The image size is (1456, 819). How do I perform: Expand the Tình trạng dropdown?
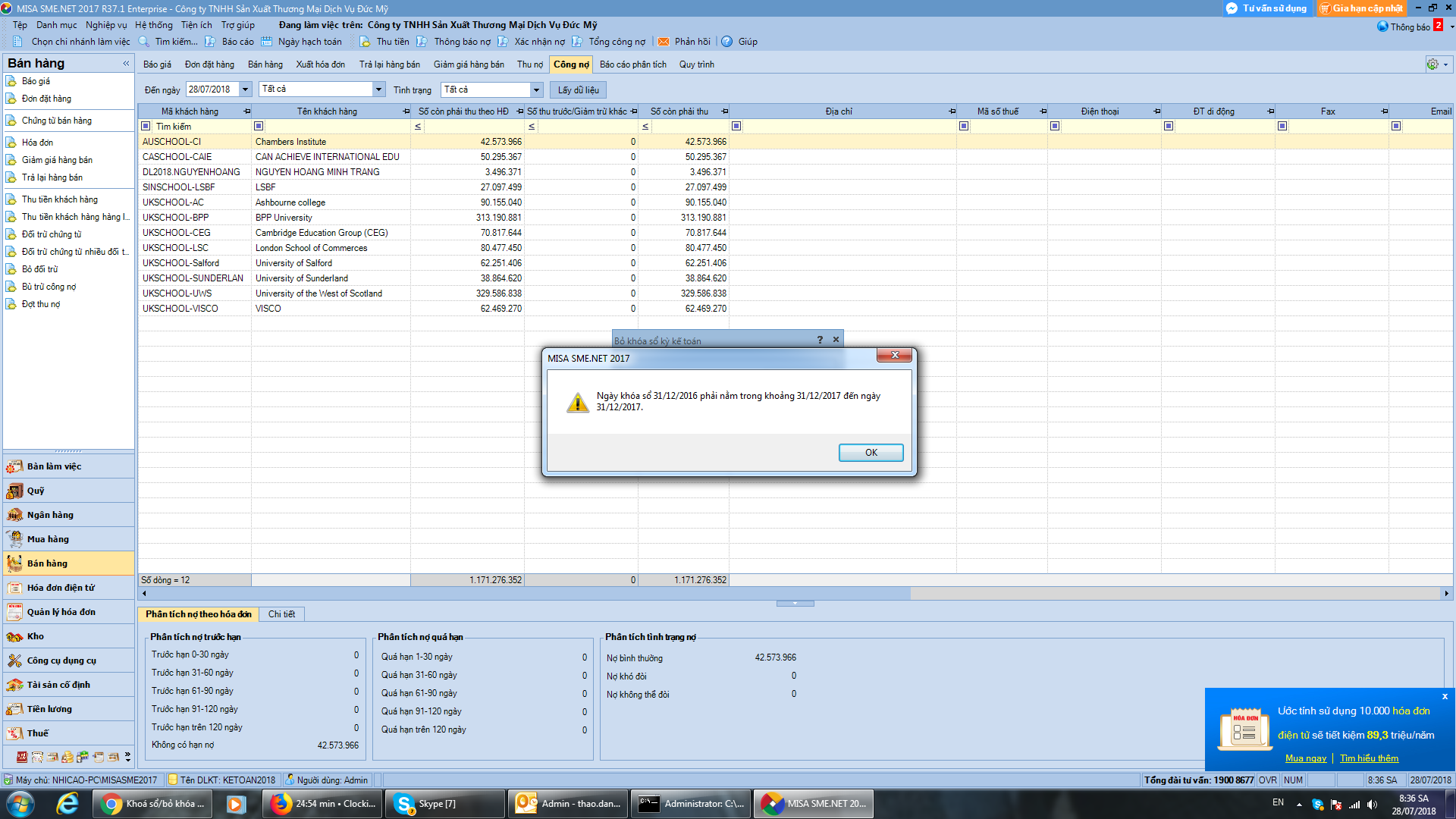pos(536,89)
